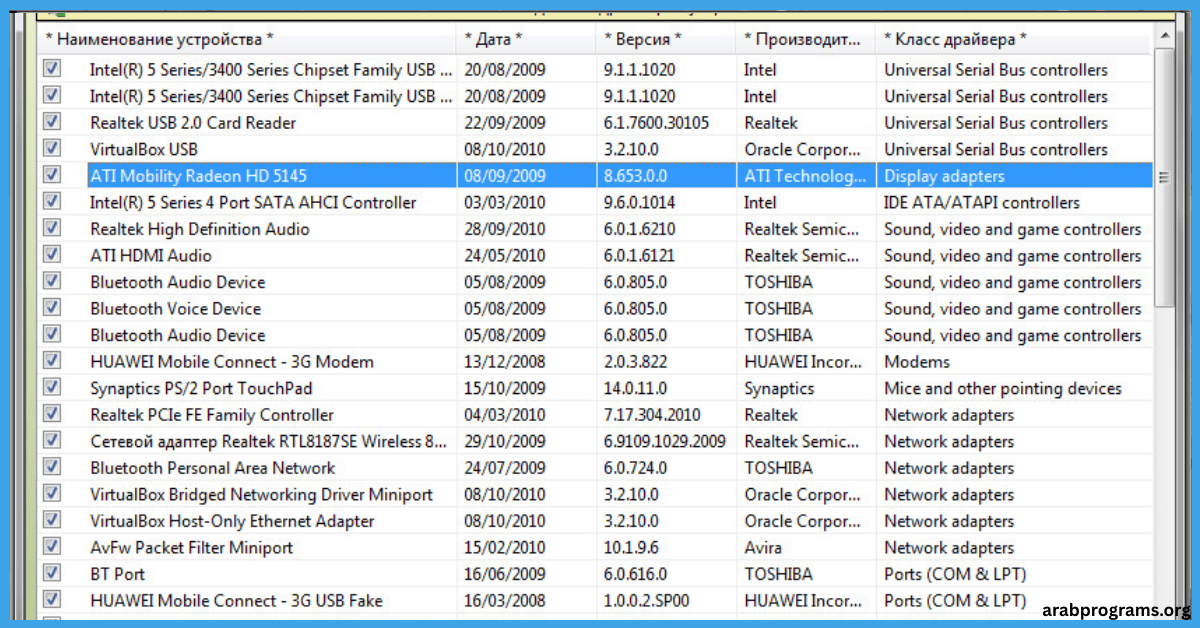Click version 7.17.304.2010 cell

pos(652,414)
